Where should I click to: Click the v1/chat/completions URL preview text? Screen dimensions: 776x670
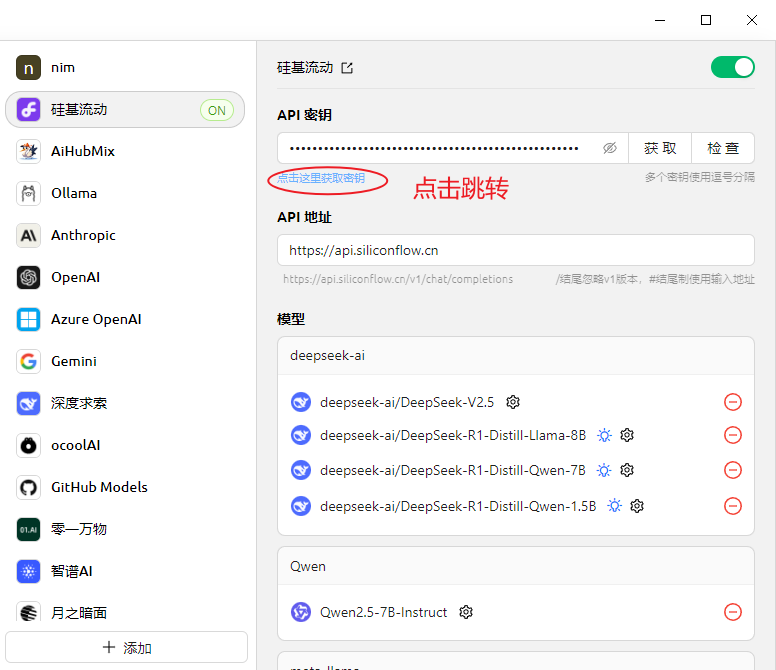(398, 279)
